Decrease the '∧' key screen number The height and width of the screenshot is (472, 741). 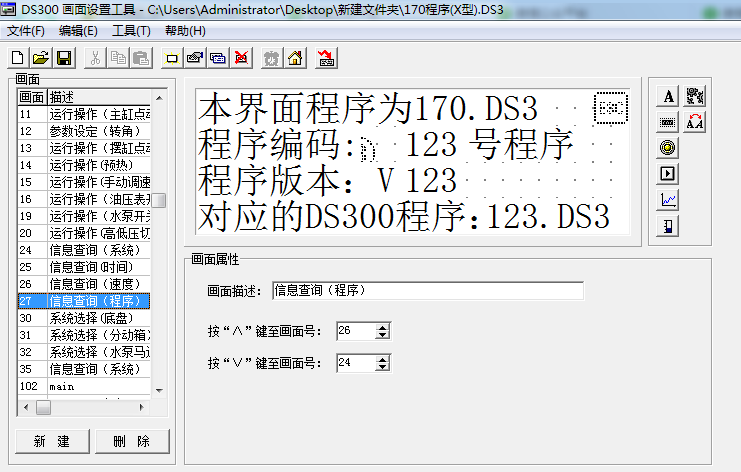pyautogui.click(x=382, y=335)
